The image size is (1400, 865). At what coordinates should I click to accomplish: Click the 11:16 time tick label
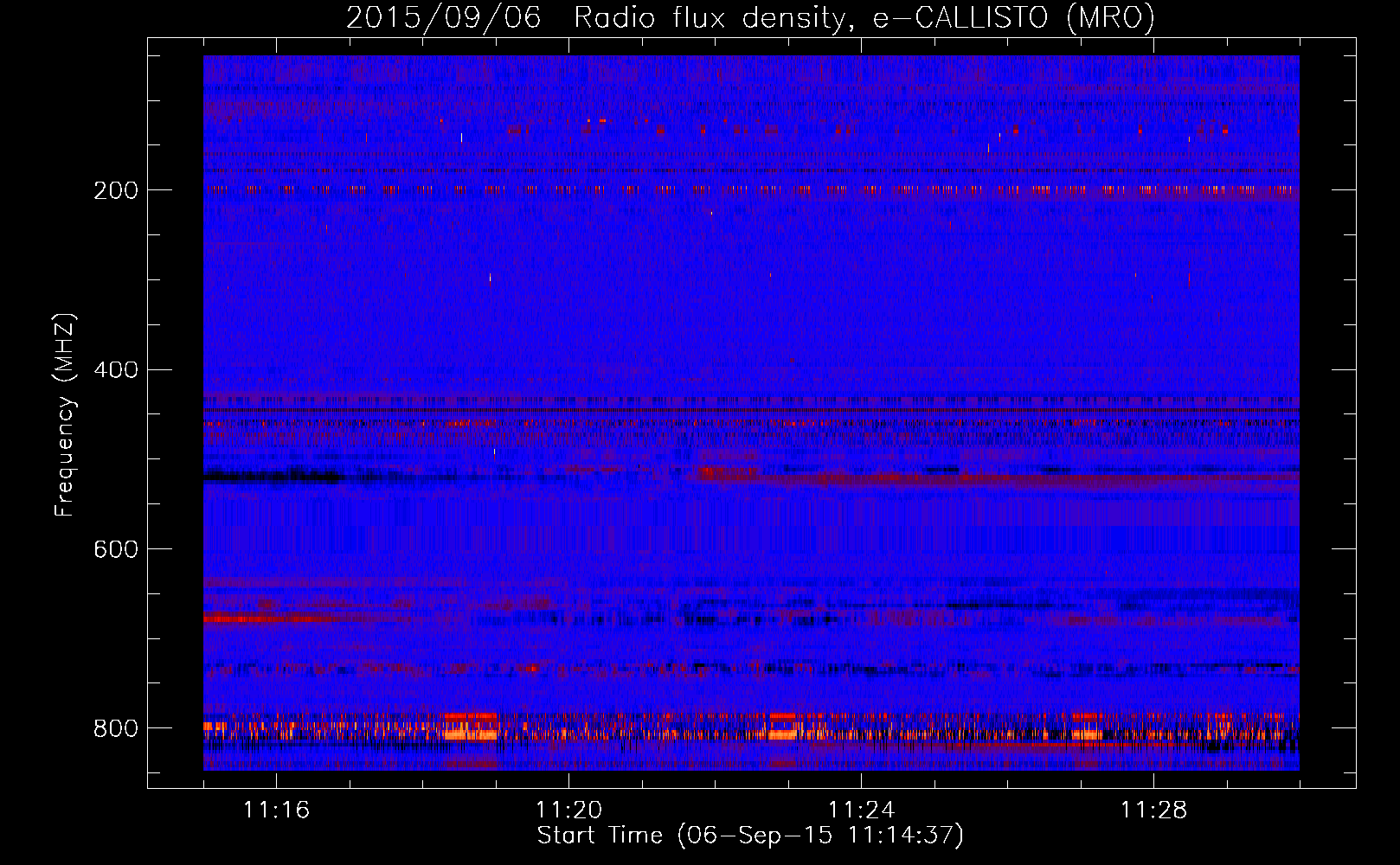pyautogui.click(x=276, y=810)
